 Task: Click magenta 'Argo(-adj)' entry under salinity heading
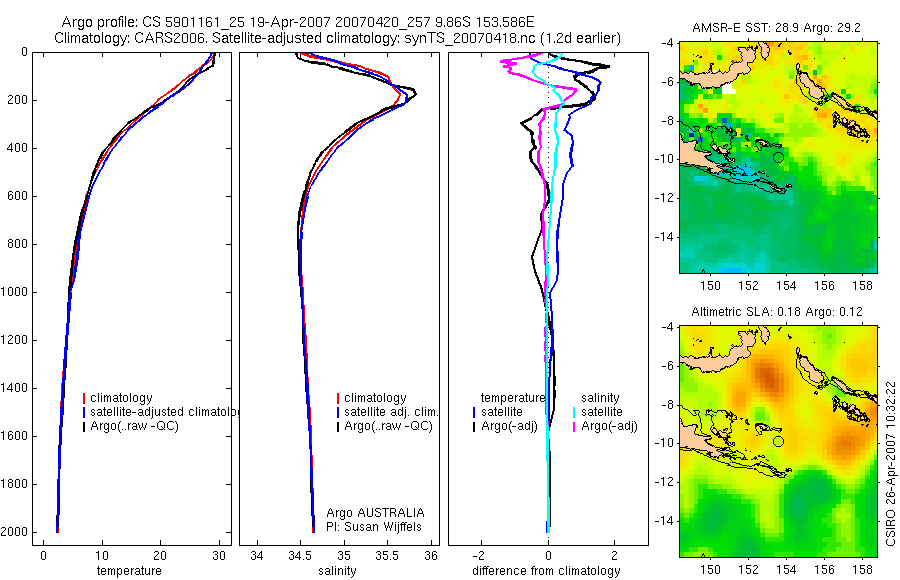point(610,426)
